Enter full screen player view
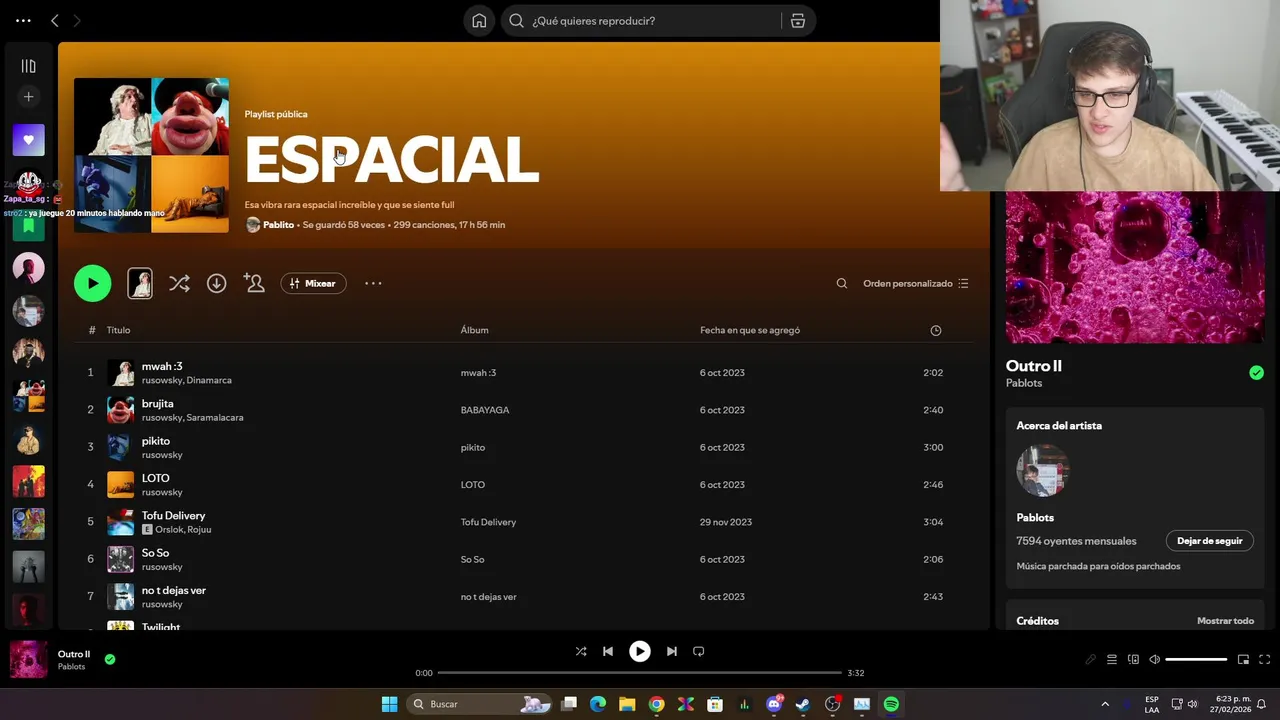Viewport: 1280px width, 720px height. (1265, 659)
